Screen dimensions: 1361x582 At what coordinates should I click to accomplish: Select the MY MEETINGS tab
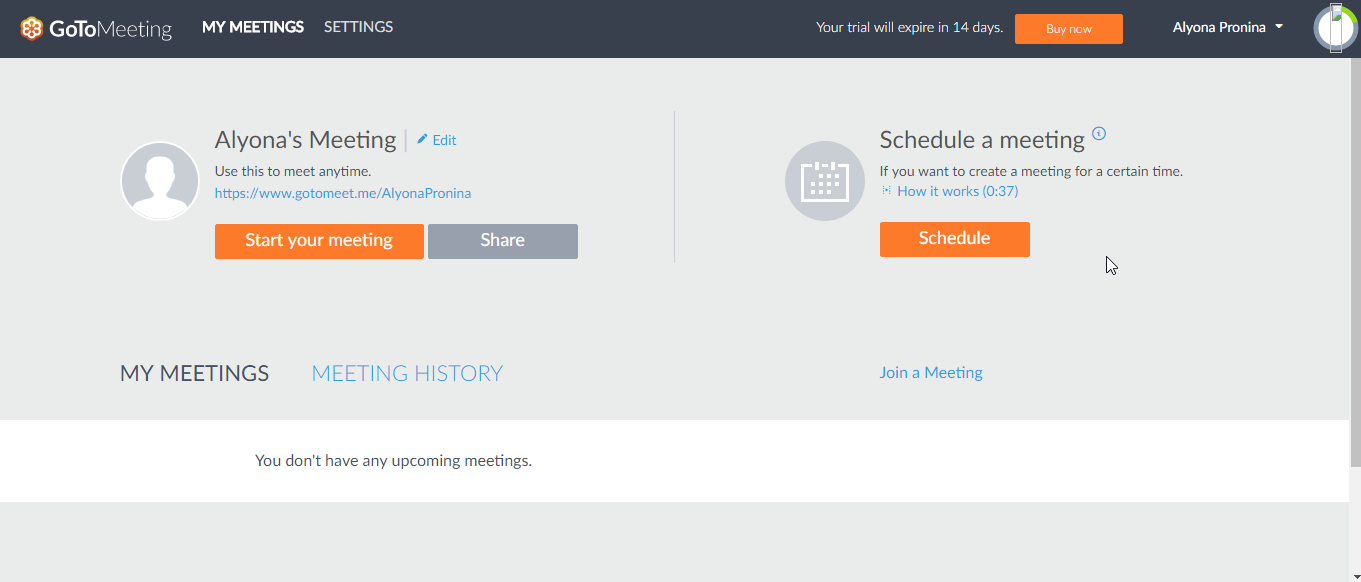coord(194,372)
